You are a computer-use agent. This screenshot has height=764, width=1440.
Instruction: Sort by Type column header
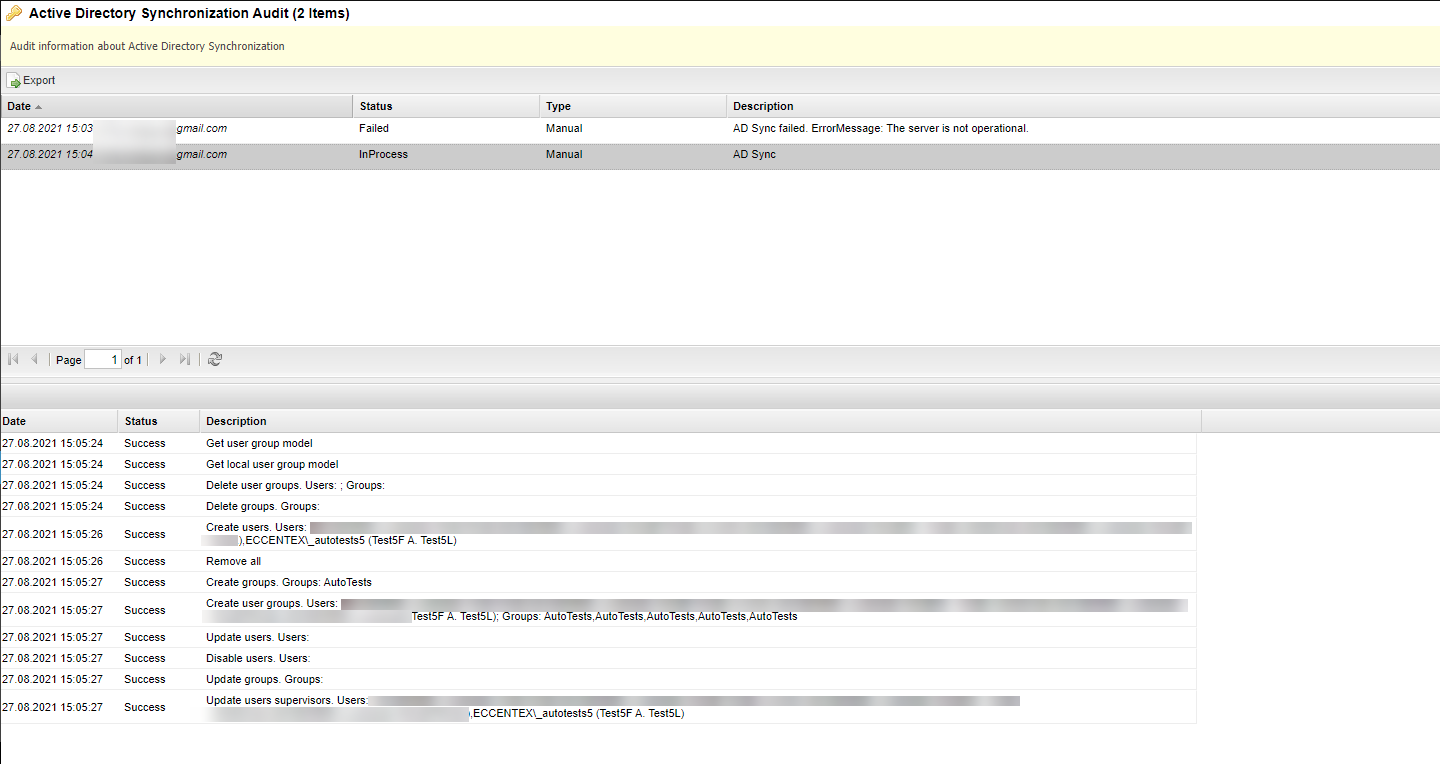558,106
